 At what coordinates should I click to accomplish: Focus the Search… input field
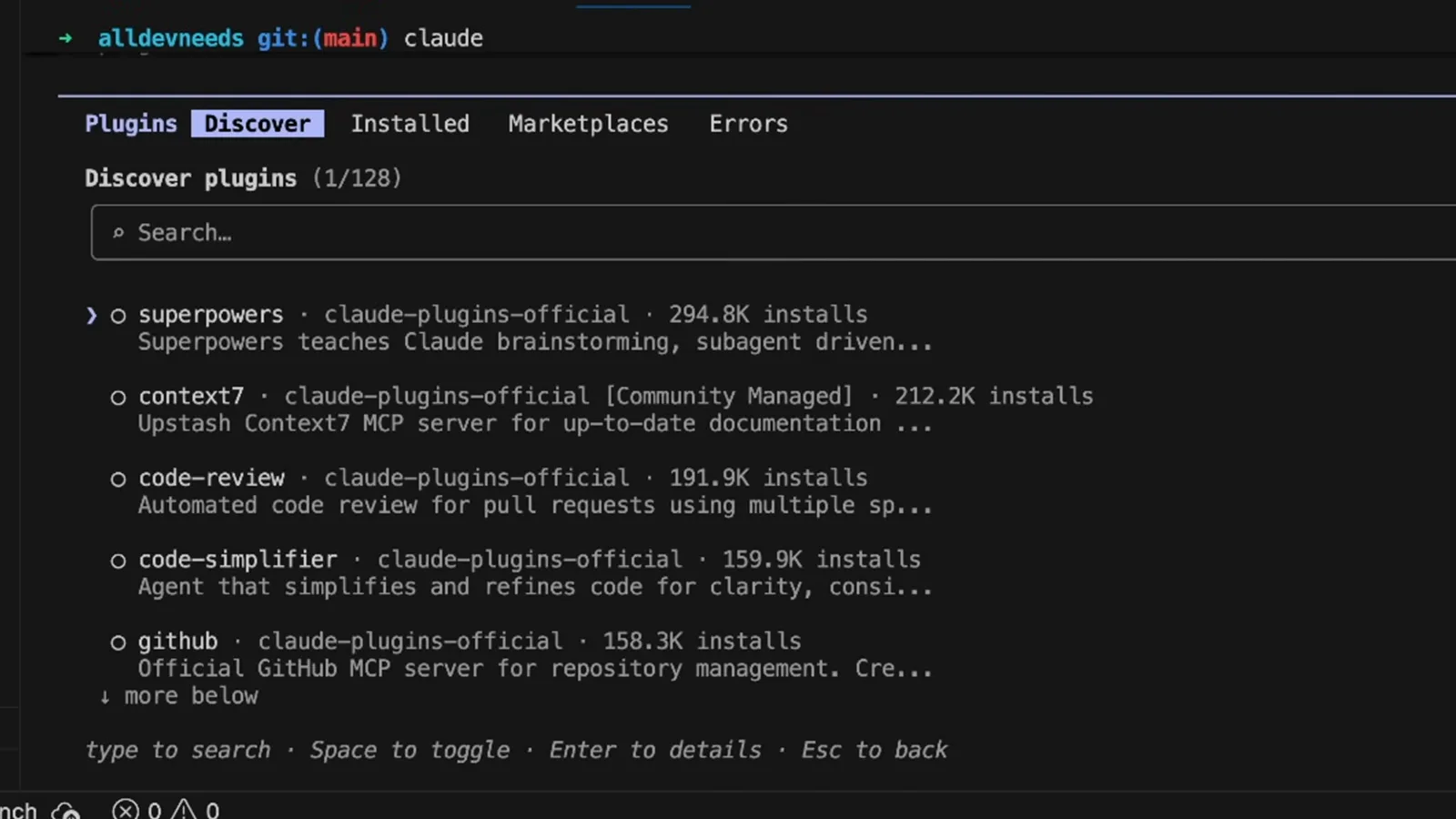pos(773,233)
